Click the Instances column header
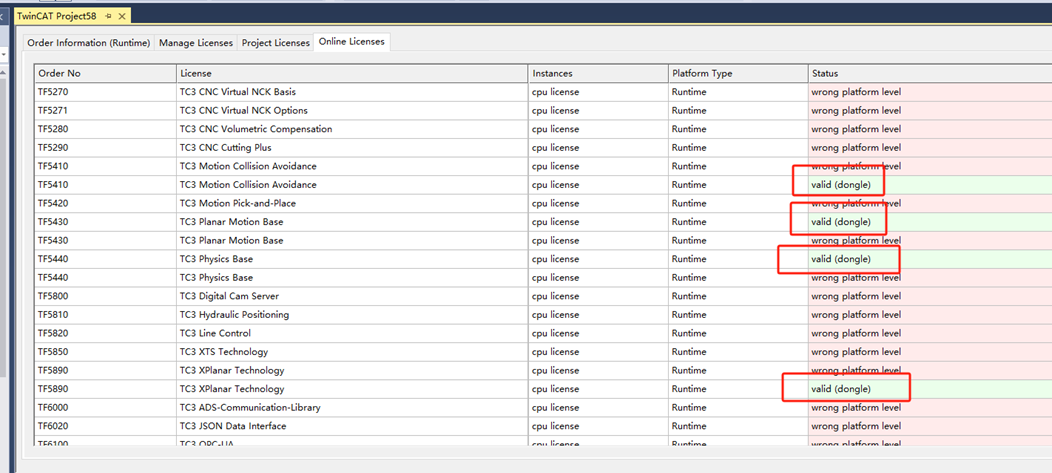 pos(598,73)
